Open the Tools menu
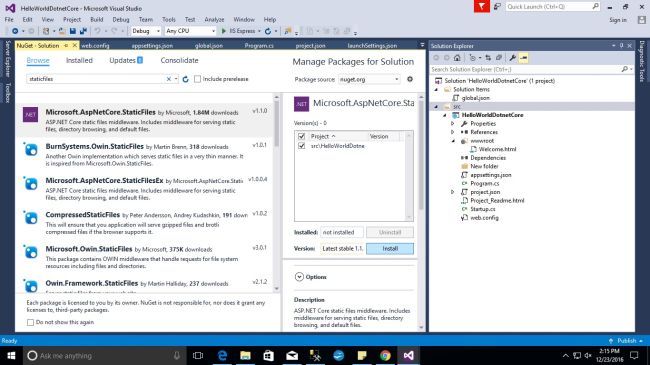The height and width of the screenshot is (365, 650). tap(169, 19)
